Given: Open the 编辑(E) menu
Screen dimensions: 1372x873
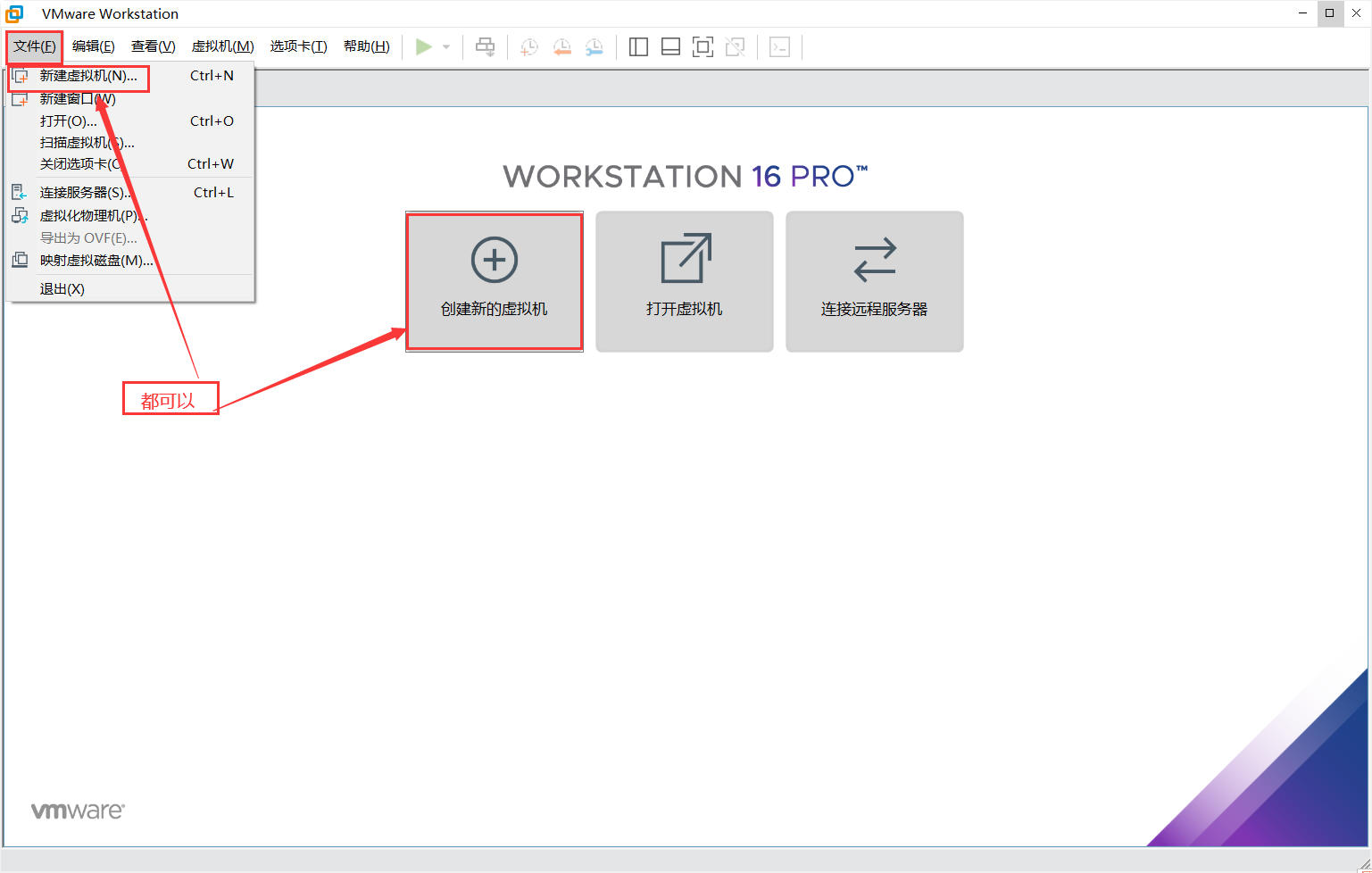Looking at the screenshot, I should (94, 46).
